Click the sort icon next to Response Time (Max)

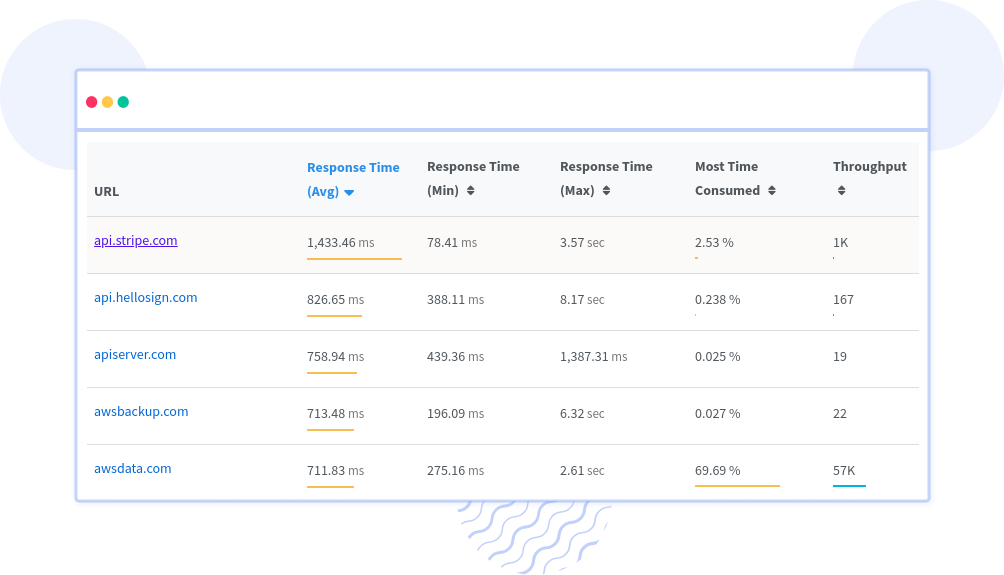point(606,191)
